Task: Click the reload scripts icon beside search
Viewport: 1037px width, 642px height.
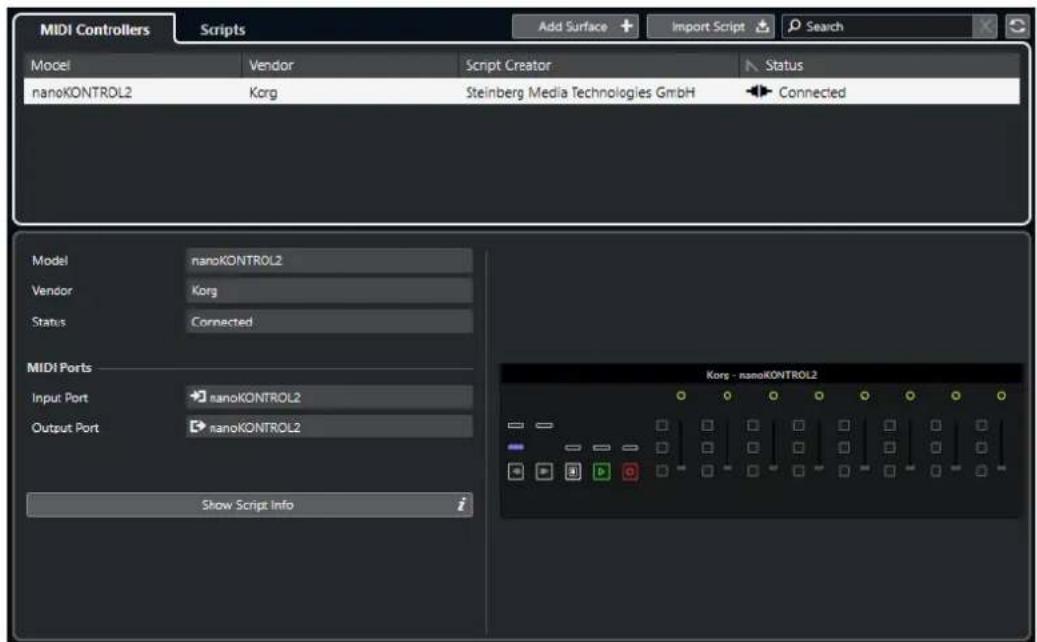Action: click(1016, 26)
